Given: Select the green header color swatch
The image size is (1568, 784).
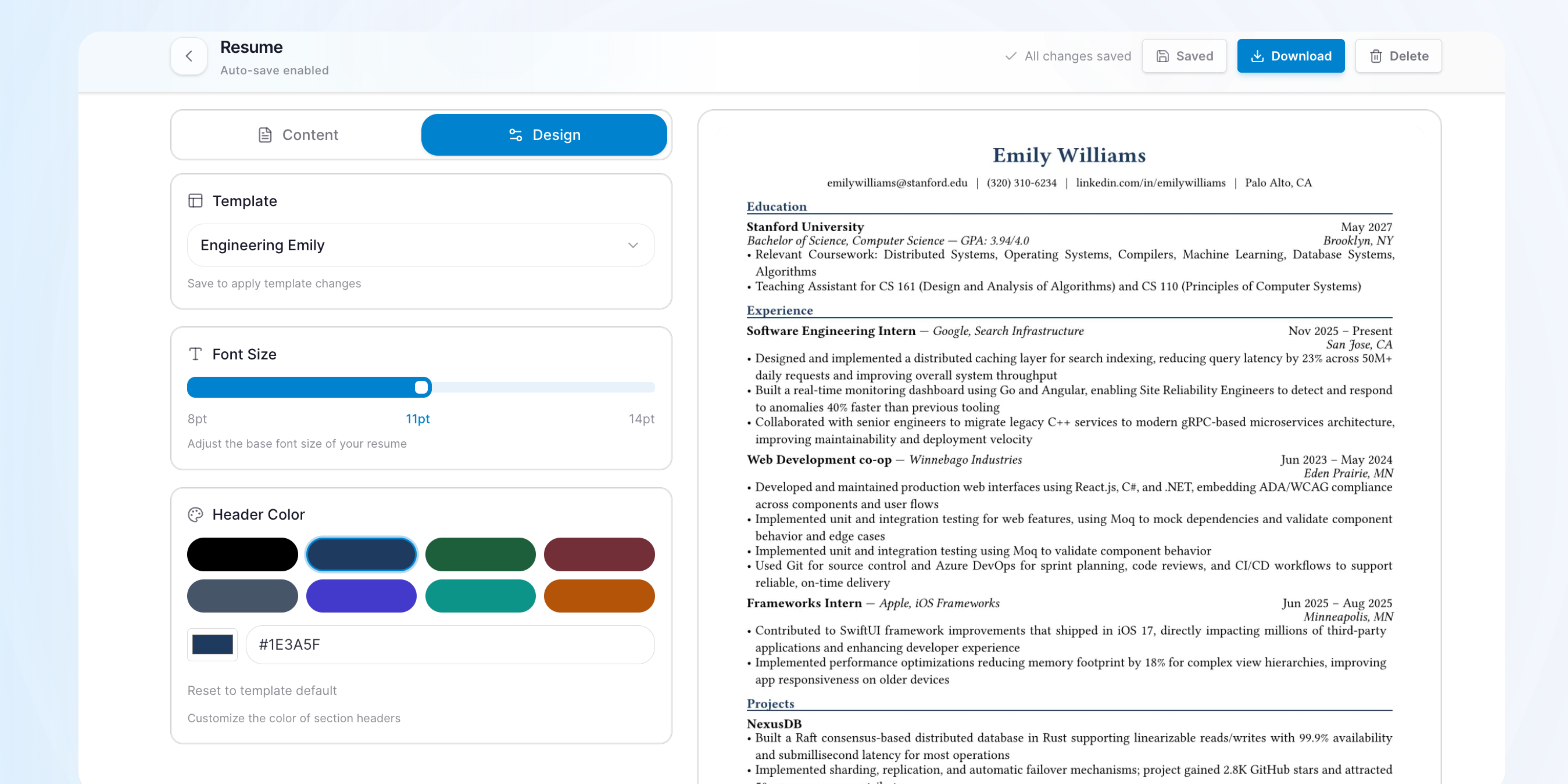Looking at the screenshot, I should [x=480, y=554].
